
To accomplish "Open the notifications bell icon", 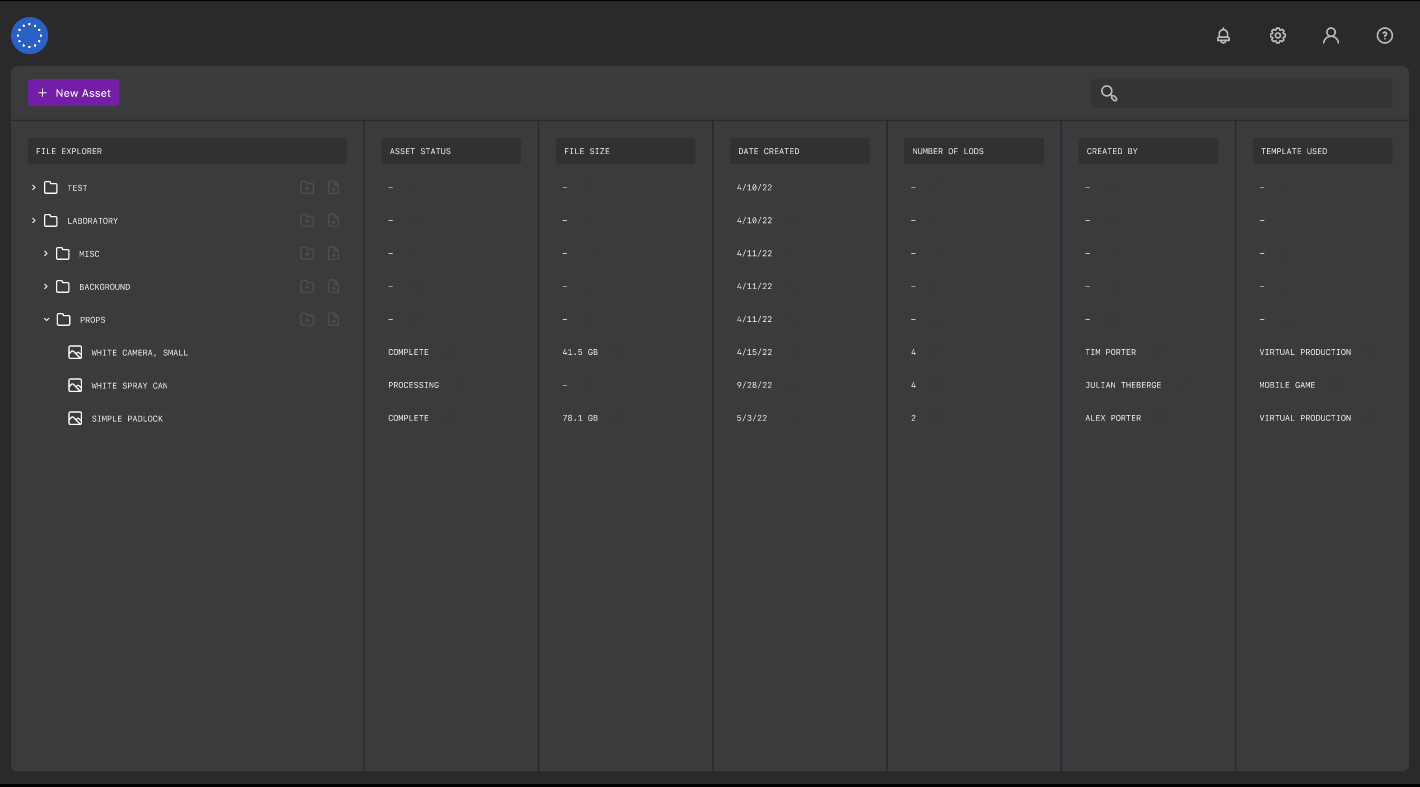I will click(x=1223, y=35).
